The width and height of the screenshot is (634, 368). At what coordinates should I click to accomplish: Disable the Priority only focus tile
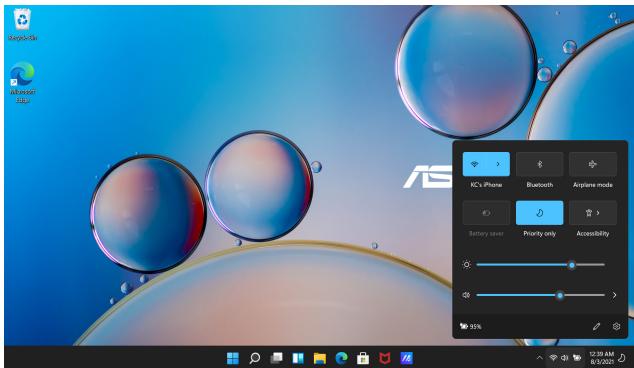coord(539,213)
